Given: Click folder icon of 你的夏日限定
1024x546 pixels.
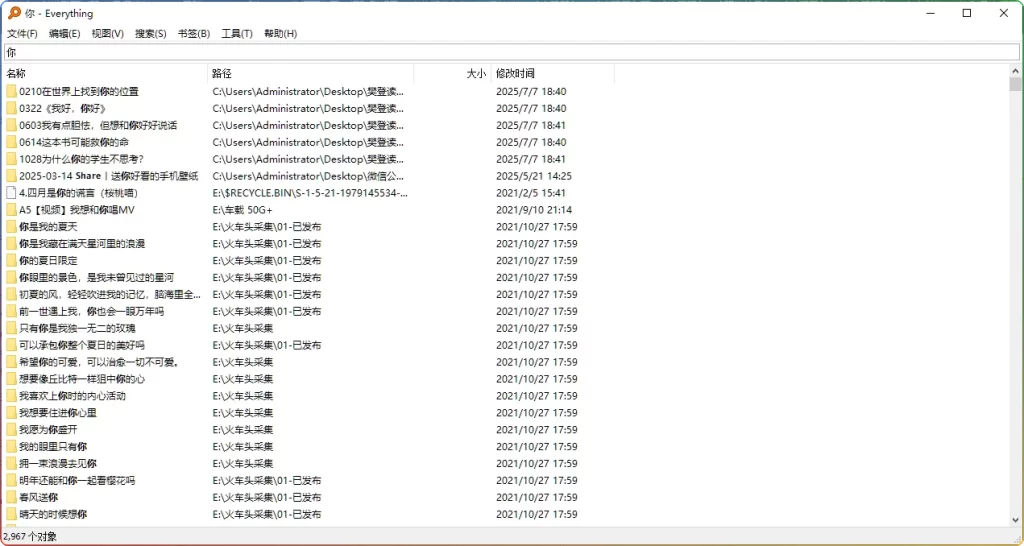Looking at the screenshot, I should (x=11, y=261).
